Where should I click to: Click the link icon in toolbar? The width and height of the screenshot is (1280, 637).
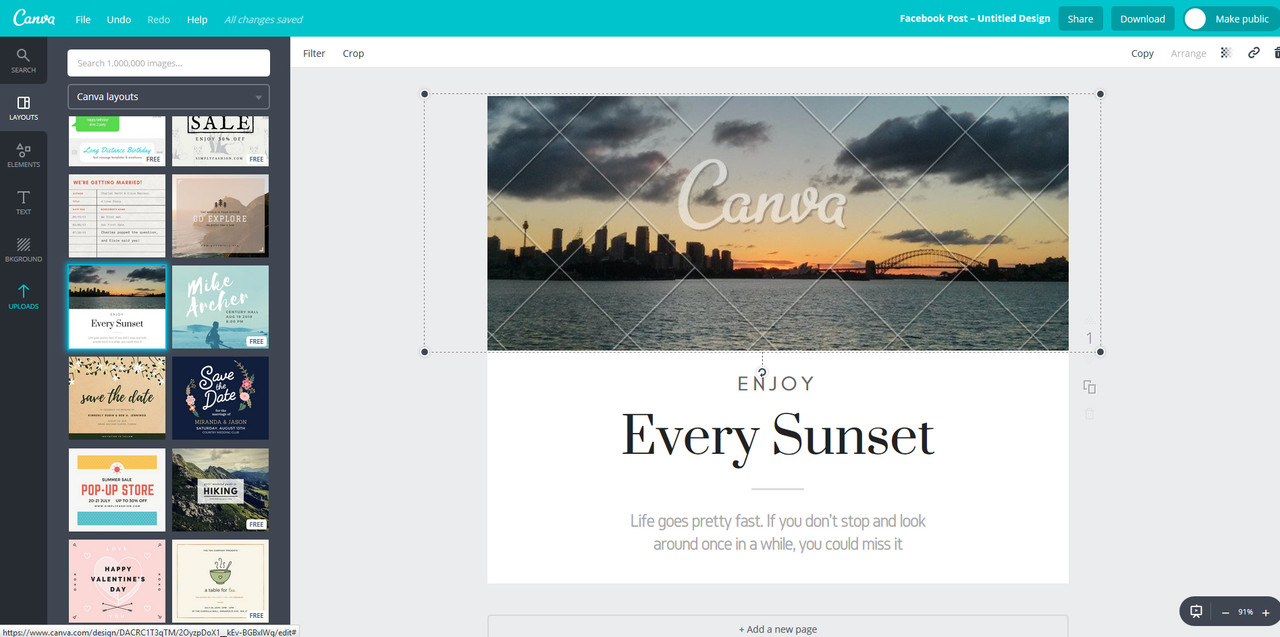(x=1253, y=53)
